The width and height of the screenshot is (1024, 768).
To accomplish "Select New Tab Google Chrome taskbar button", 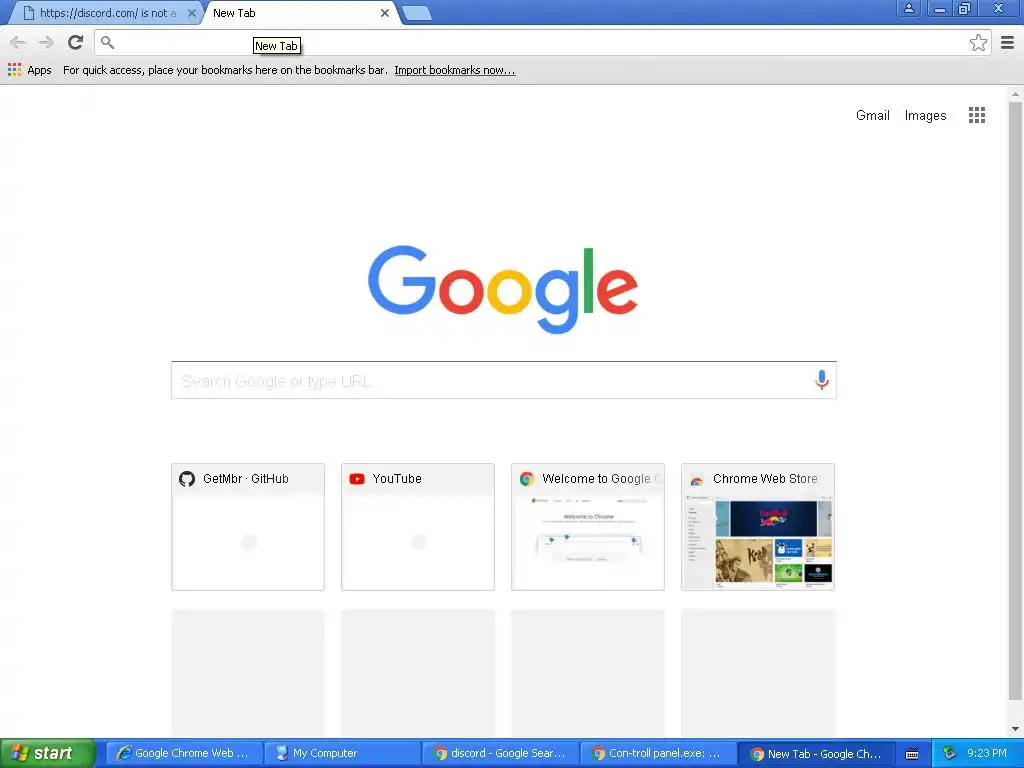I will 816,754.
